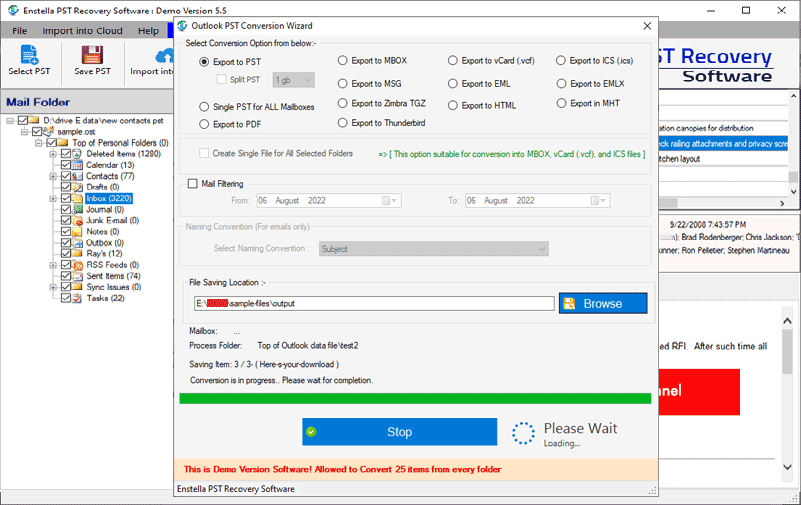Screen dimensions: 801x505
Task: Click the green conversion progress bar
Action: tap(415, 398)
